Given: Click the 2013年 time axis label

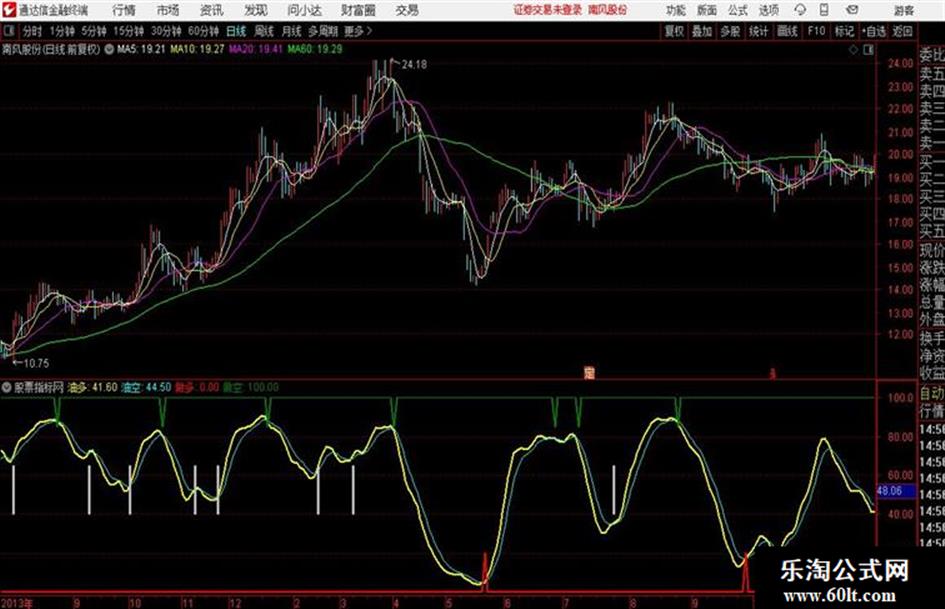Looking at the screenshot, I should (17, 603).
